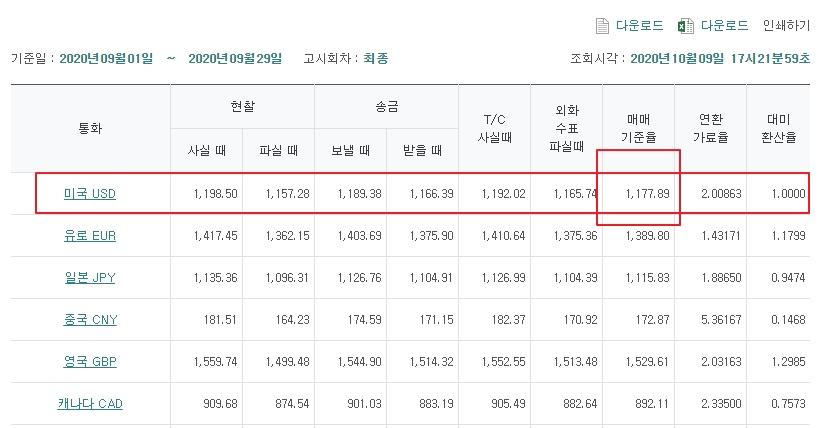
Task: Click the 다운로드 link next to Excel icon
Action: pos(724,25)
